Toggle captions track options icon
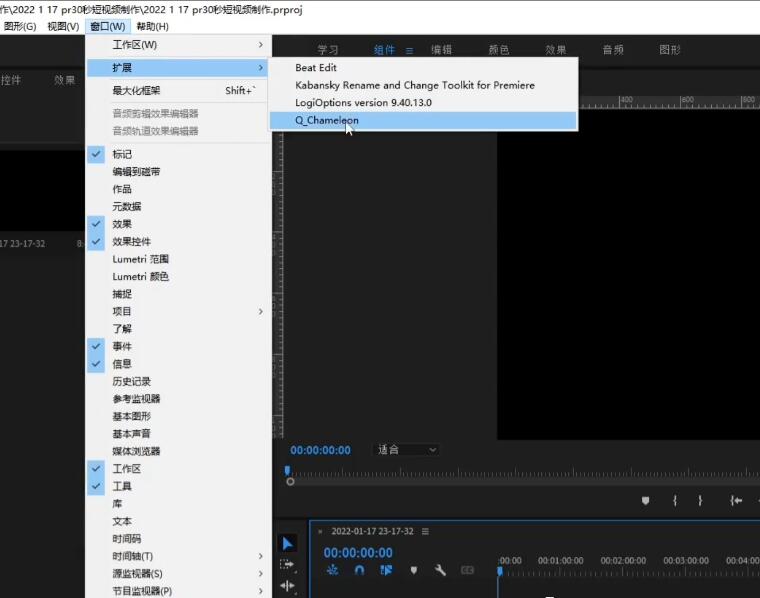Screen dimensions: 760x598 467,570
